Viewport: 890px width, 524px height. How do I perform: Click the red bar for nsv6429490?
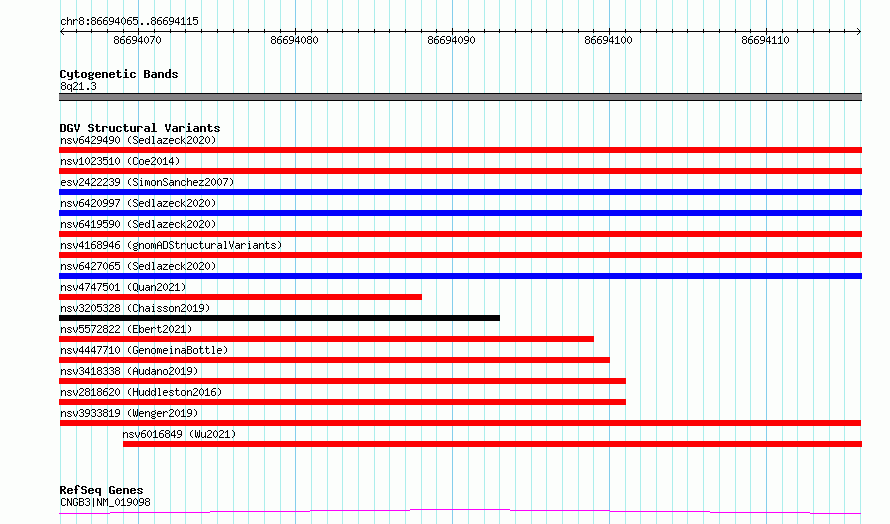[460, 150]
